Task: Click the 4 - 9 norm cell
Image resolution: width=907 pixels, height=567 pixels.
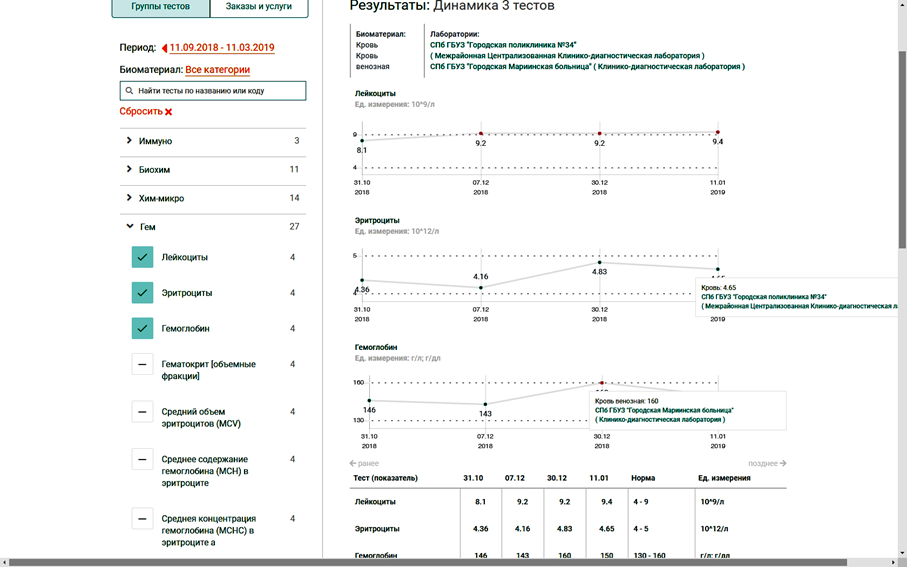Action: 641,502
